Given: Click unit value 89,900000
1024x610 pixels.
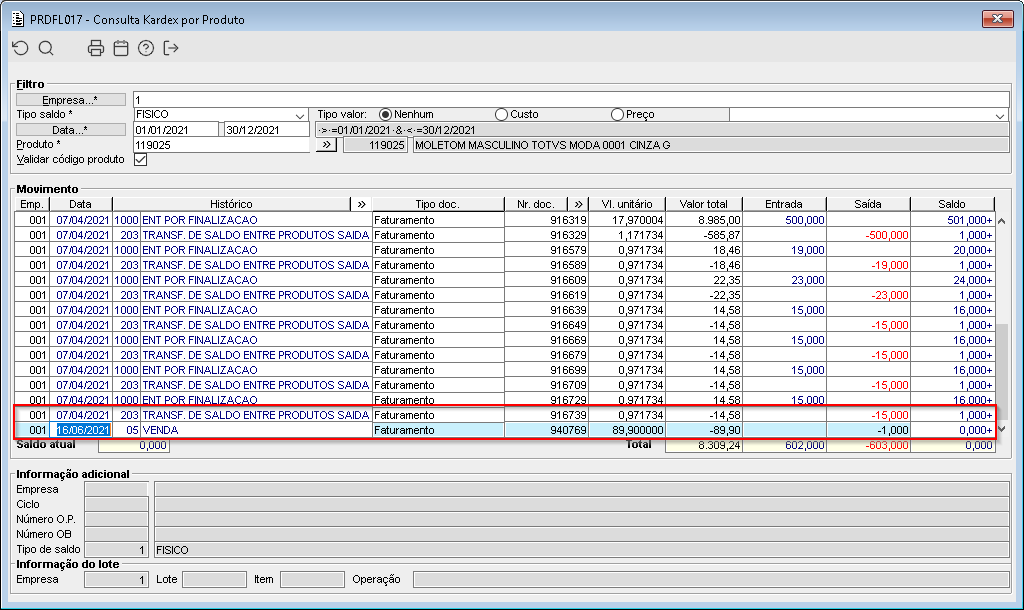Looking at the screenshot, I should point(637,430).
